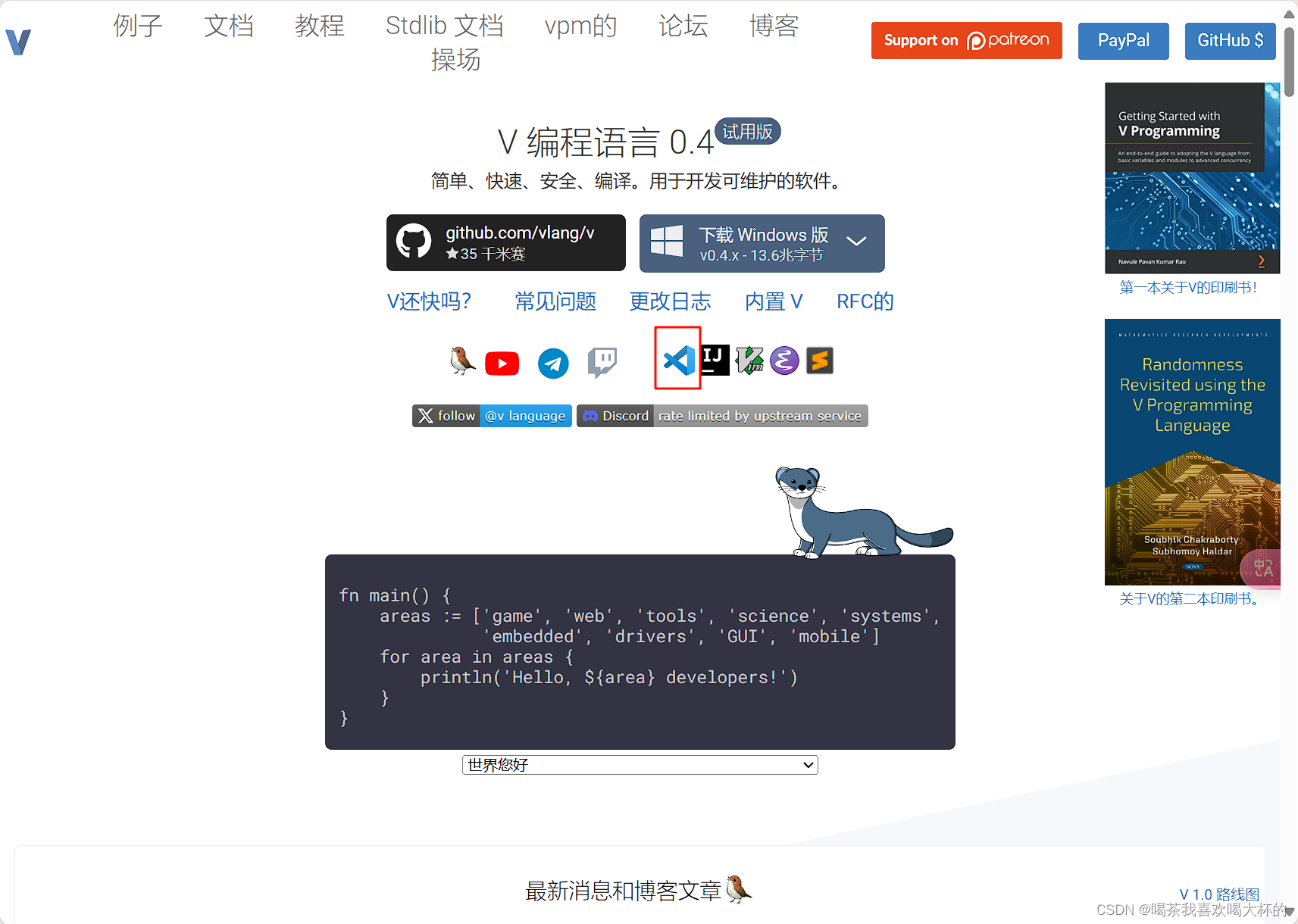This screenshot has width=1298, height=924.
Task: Click the Twitch streaming icon
Action: pos(602,363)
